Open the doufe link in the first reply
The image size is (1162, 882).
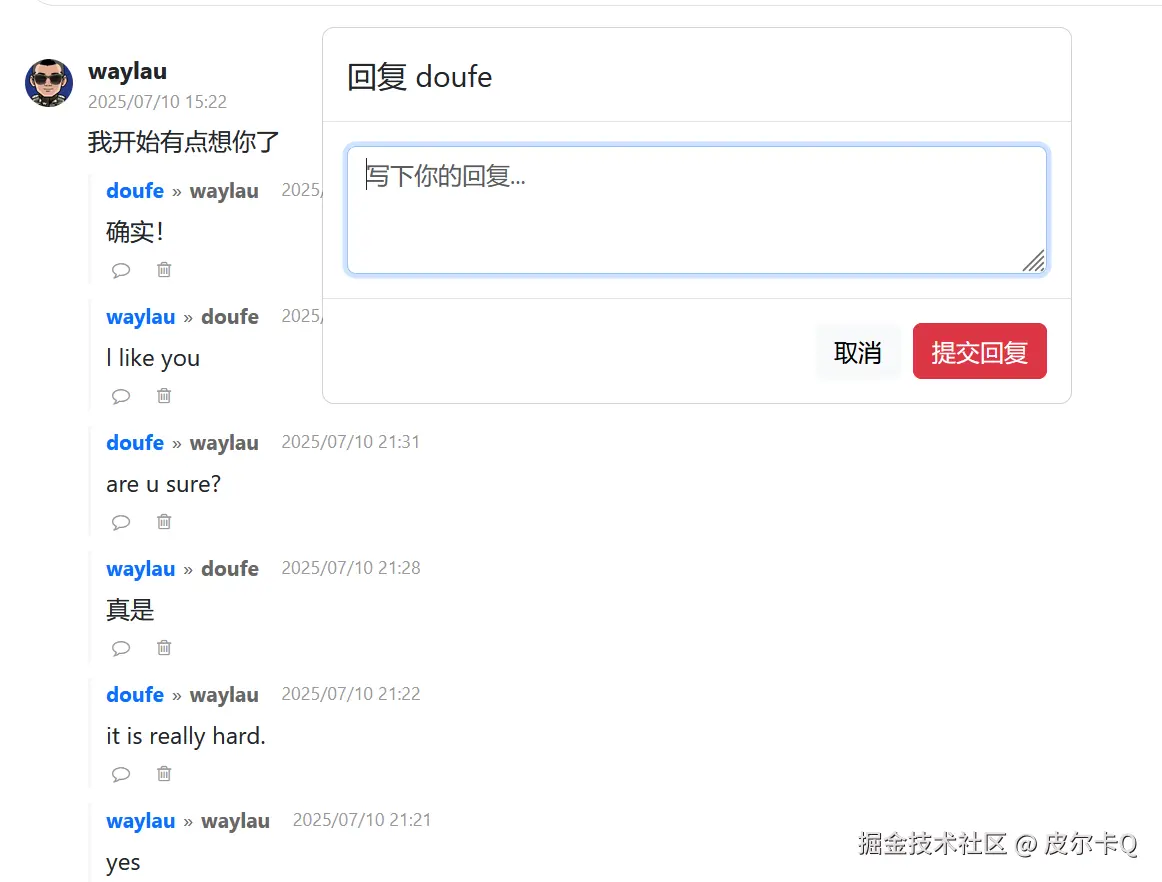[x=135, y=191]
